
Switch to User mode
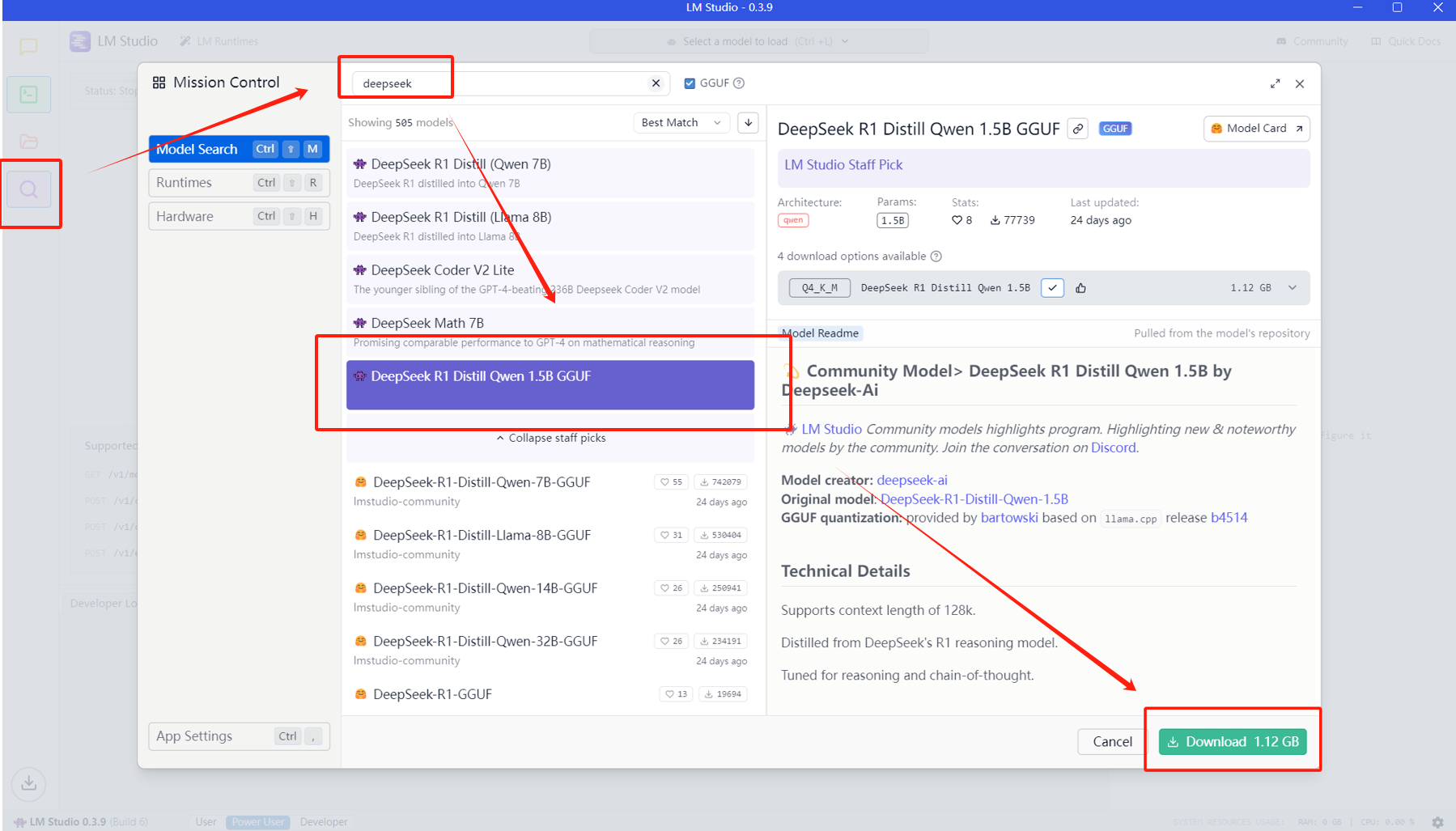[206, 822]
